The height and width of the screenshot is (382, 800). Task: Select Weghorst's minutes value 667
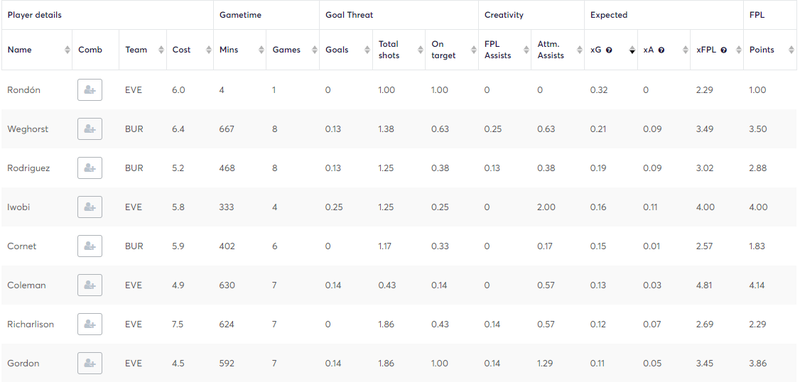pyautogui.click(x=227, y=129)
